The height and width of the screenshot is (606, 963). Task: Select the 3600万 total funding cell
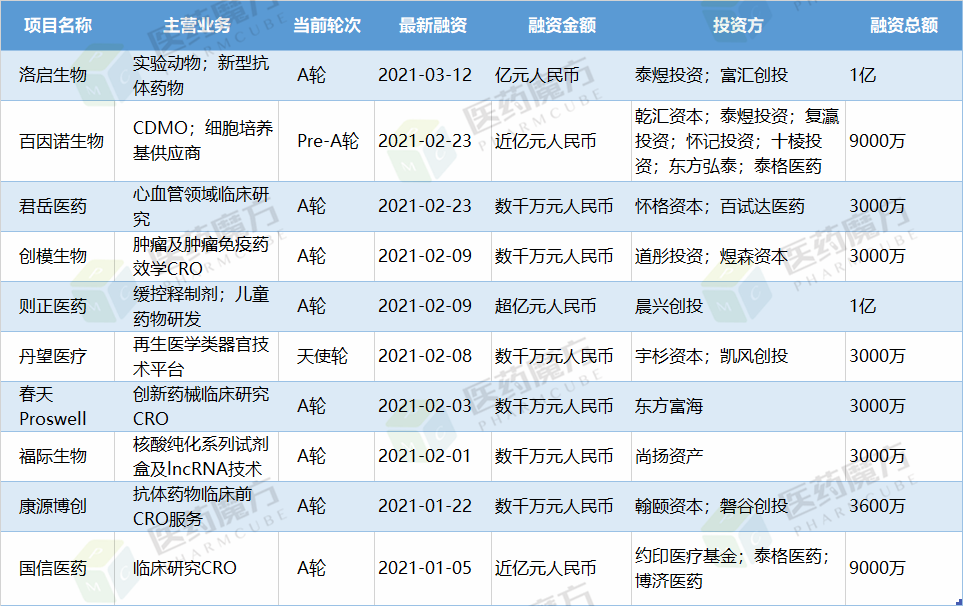(904, 507)
